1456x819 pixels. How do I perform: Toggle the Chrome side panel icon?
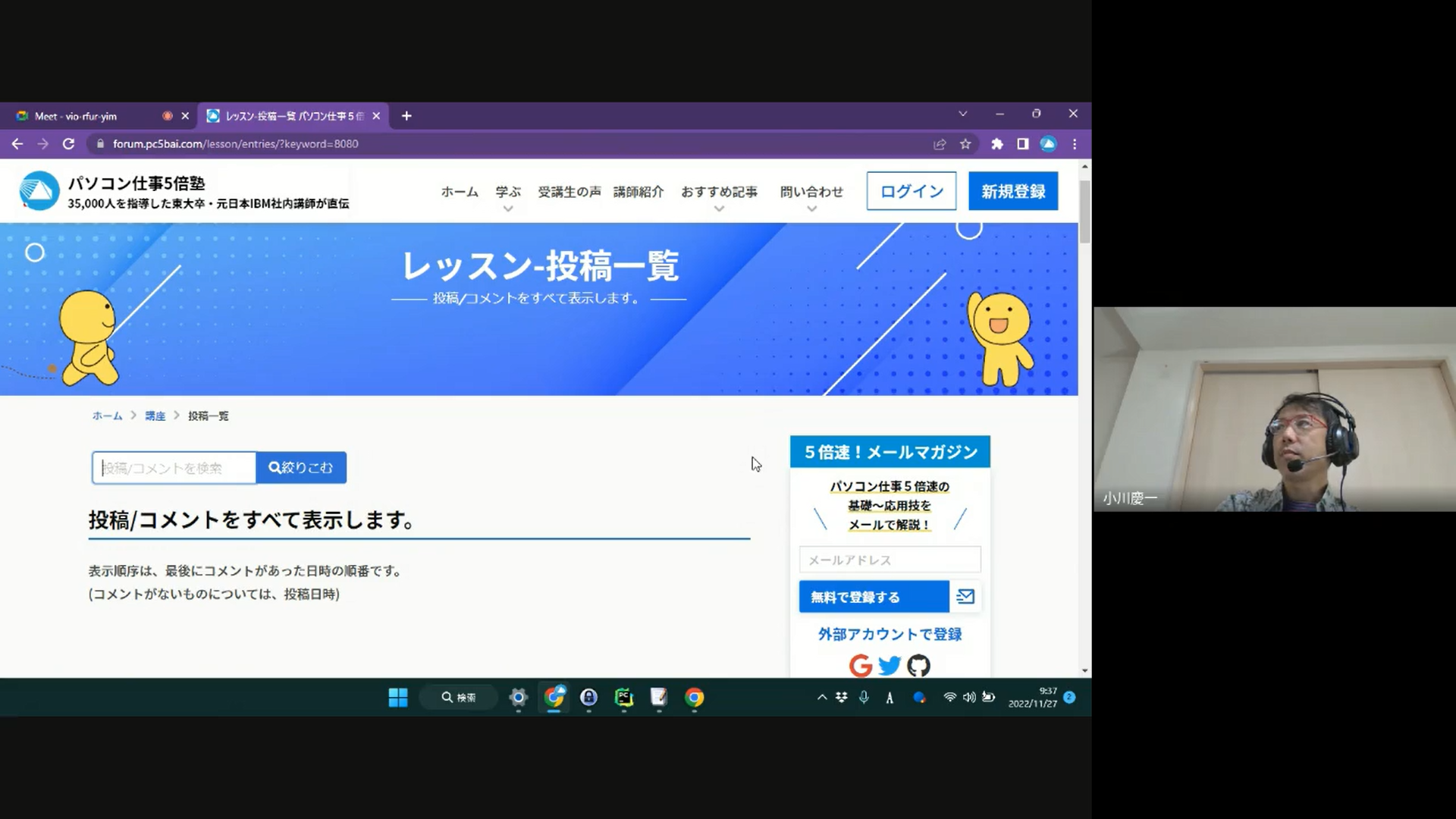coord(1023,144)
